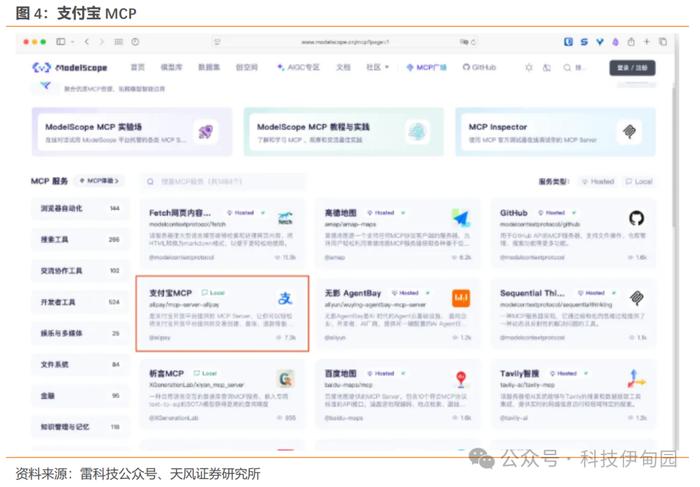
Task: Expand the Hosted arrow on the GitHub card
Action: click(x=574, y=213)
